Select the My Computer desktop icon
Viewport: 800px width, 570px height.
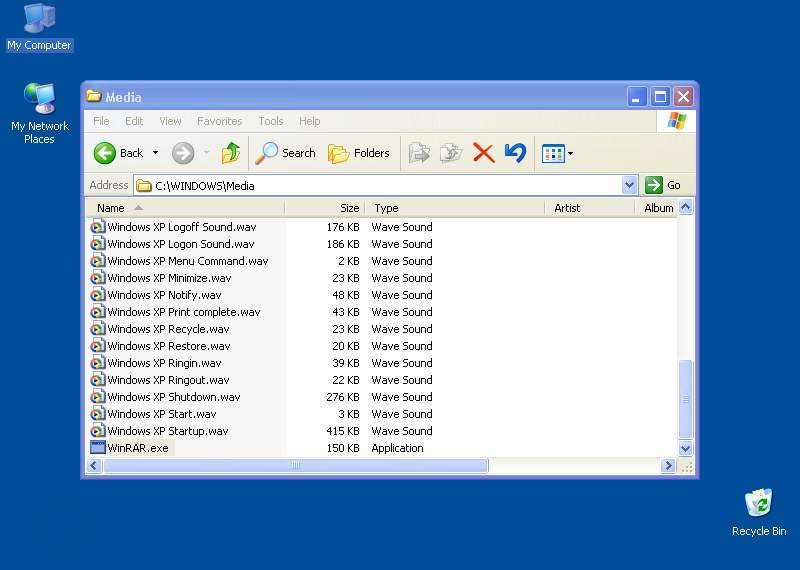39,28
